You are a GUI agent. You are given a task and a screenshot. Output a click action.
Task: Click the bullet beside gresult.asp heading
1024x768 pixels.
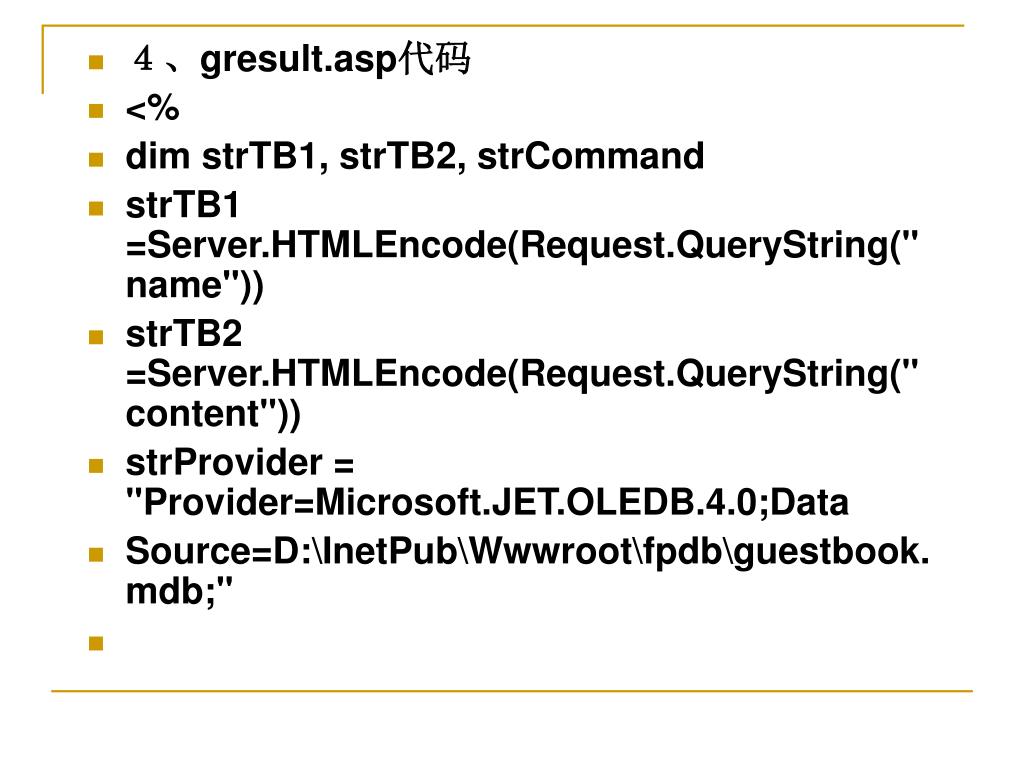pos(96,62)
